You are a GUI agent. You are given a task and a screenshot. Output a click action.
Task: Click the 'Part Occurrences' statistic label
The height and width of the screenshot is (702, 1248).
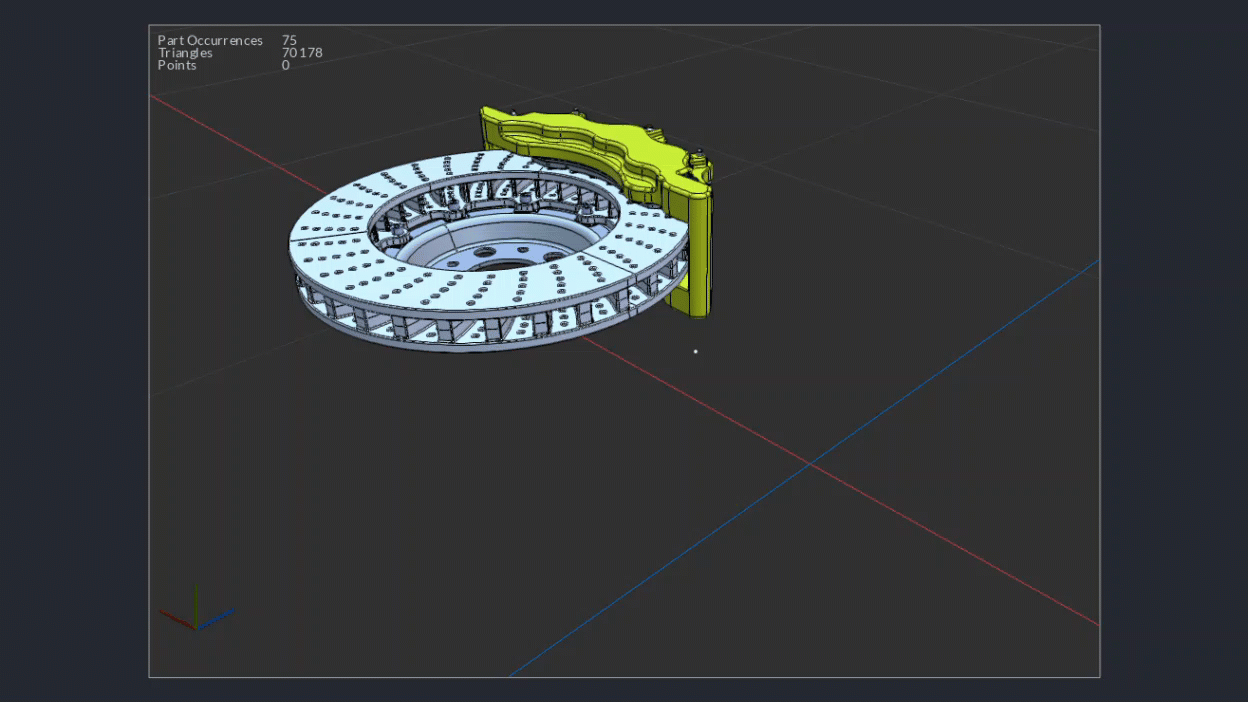[x=210, y=41]
